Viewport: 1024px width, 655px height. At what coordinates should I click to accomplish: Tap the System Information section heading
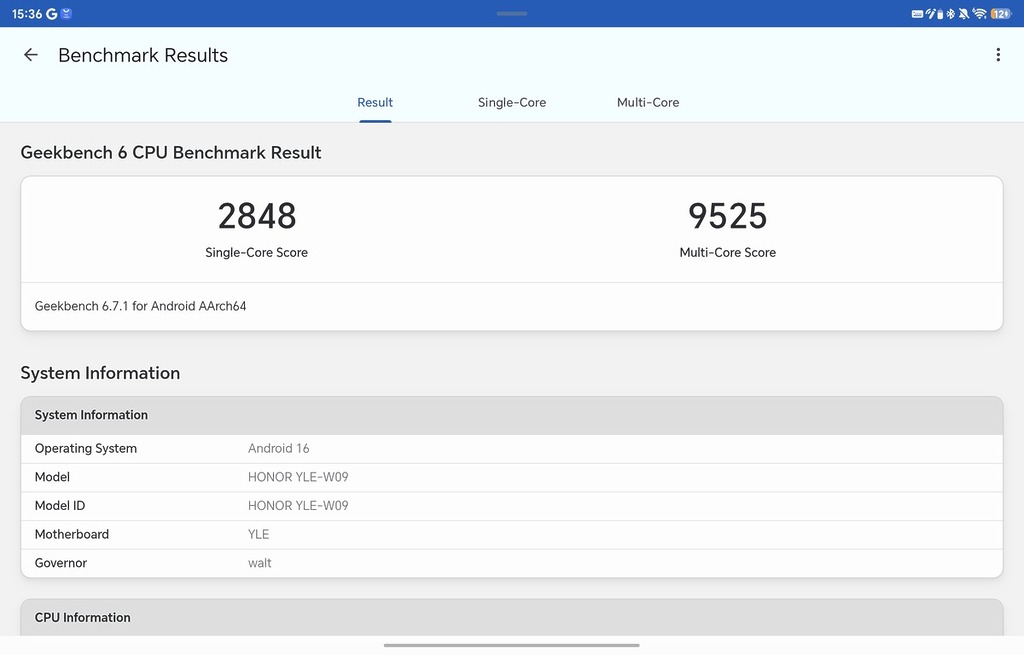tap(100, 373)
